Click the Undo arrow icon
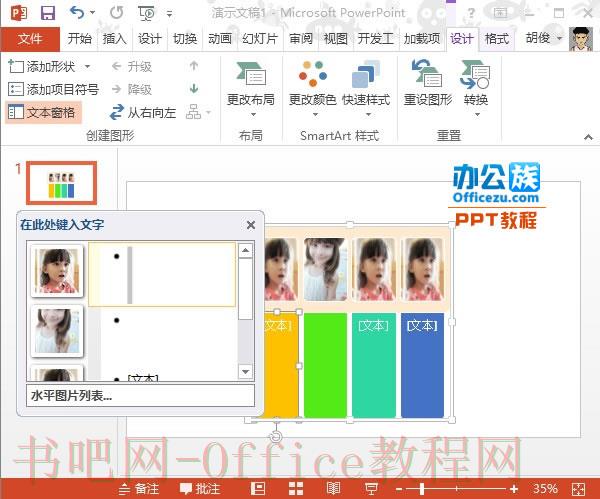Image resolution: width=600 pixels, height=499 pixels. coord(77,13)
